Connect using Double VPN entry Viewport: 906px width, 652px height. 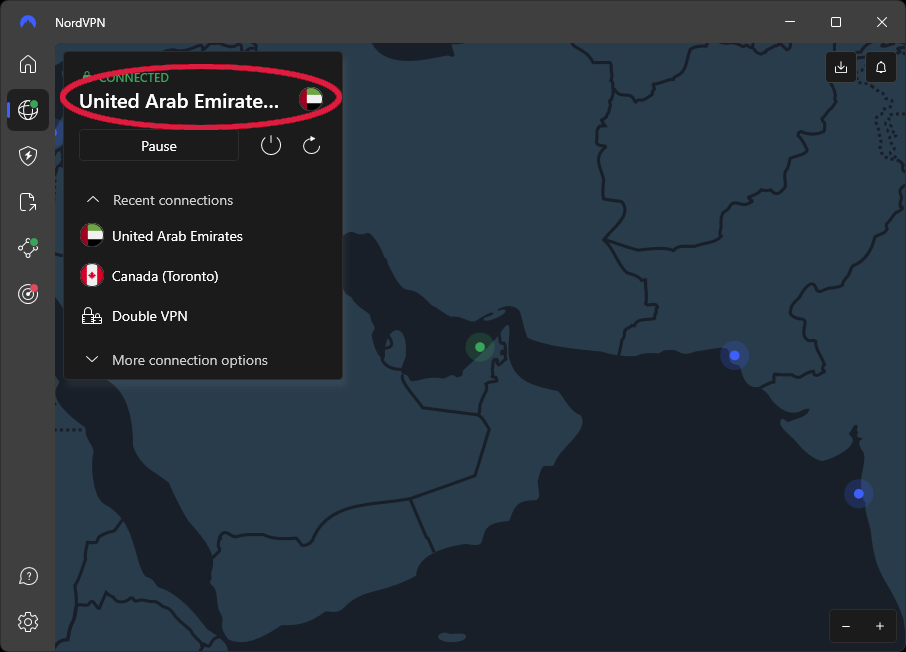point(134,316)
